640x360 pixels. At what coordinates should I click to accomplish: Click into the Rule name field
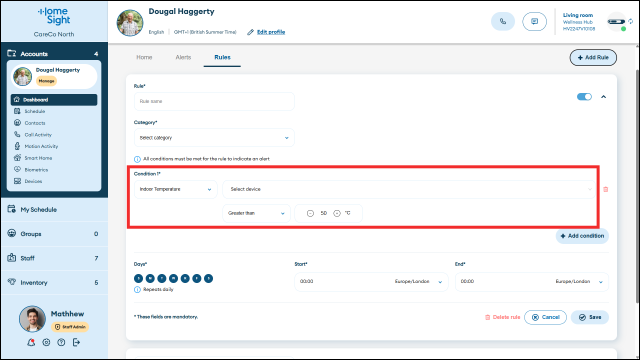coord(214,101)
